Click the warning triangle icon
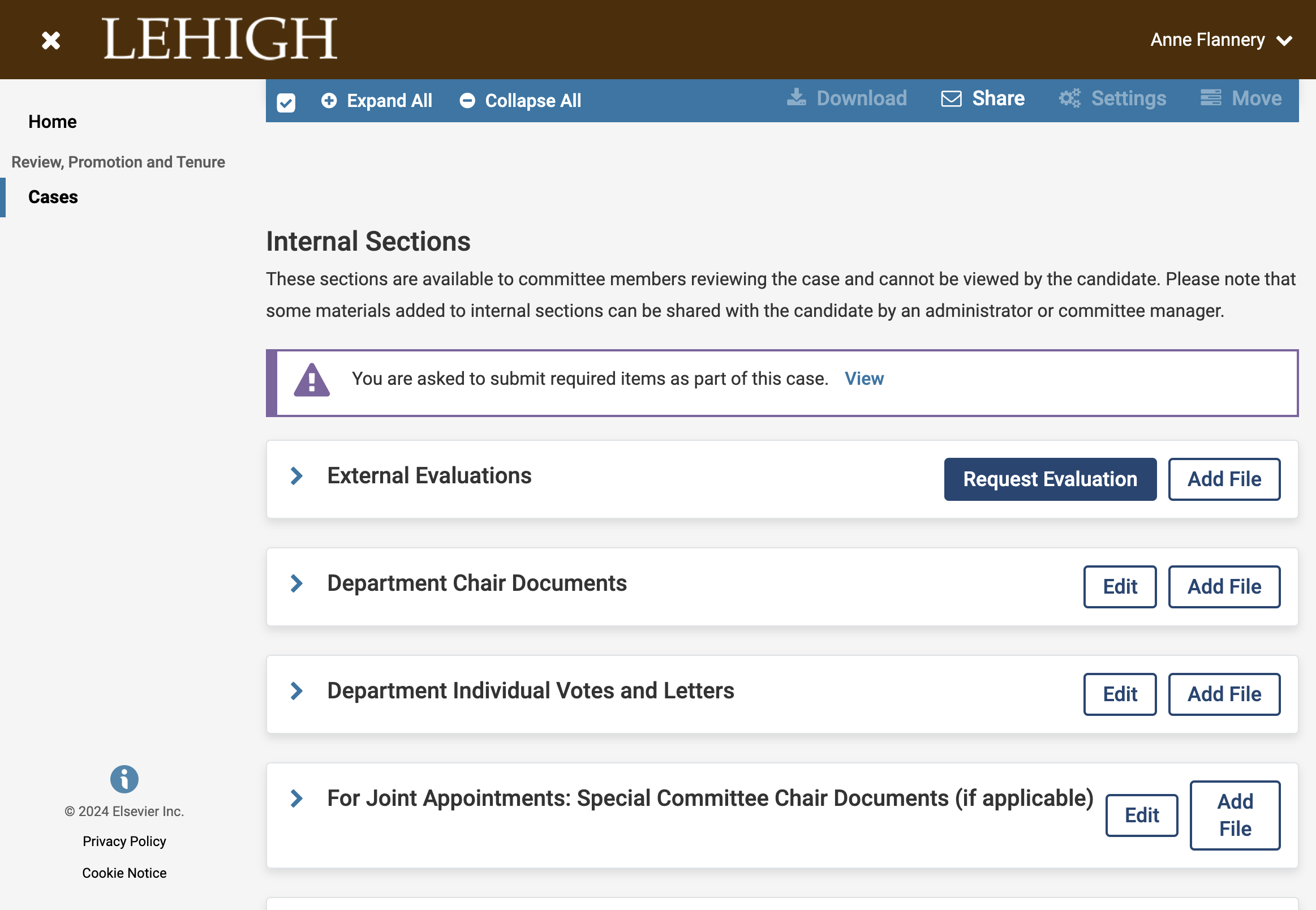Viewport: 1316px width, 910px height. tap(311, 380)
